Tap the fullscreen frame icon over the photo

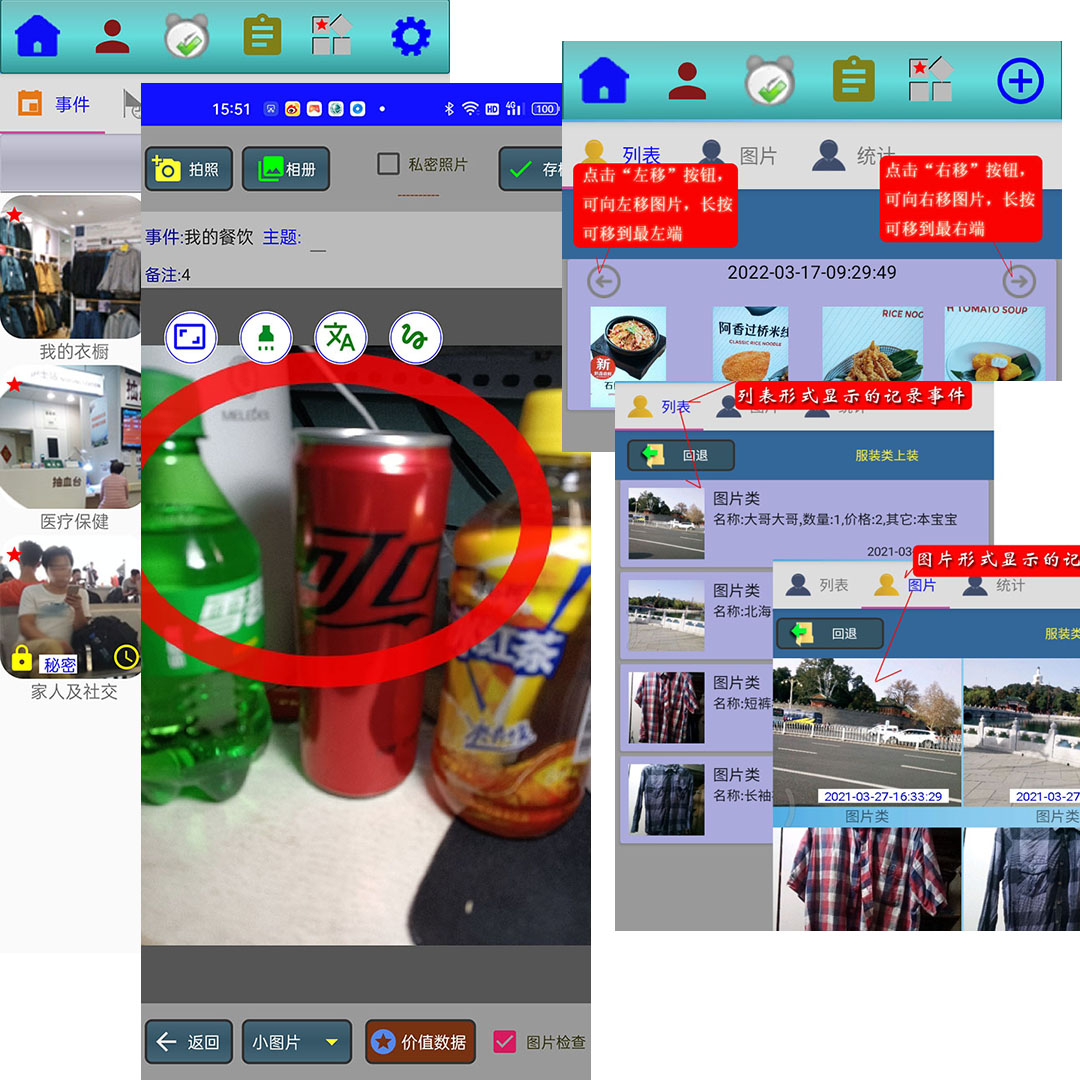(190, 337)
